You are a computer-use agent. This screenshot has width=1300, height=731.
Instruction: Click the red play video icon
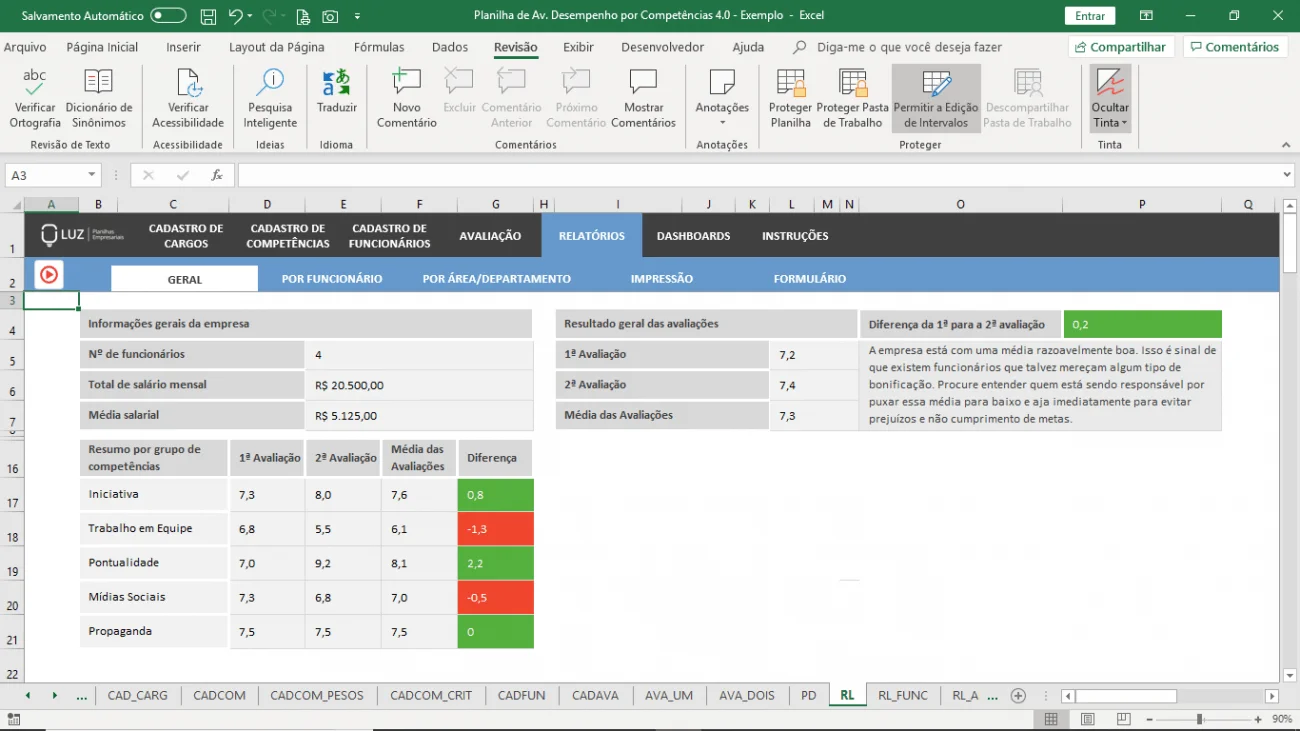coord(49,274)
